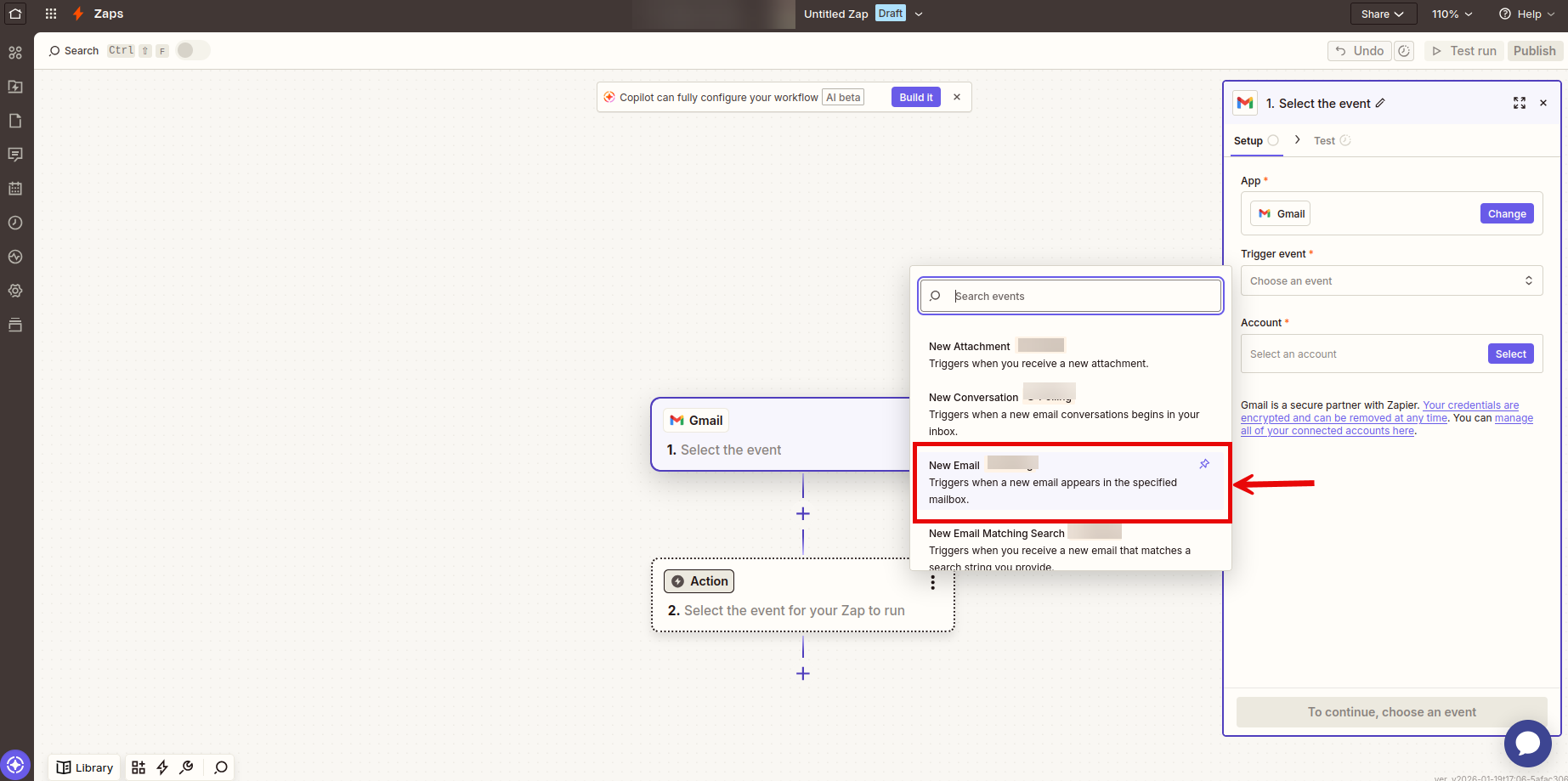Screen dimensions: 1568x781
Task: Click the wrench tool in bottom toolbar
Action: point(187,767)
